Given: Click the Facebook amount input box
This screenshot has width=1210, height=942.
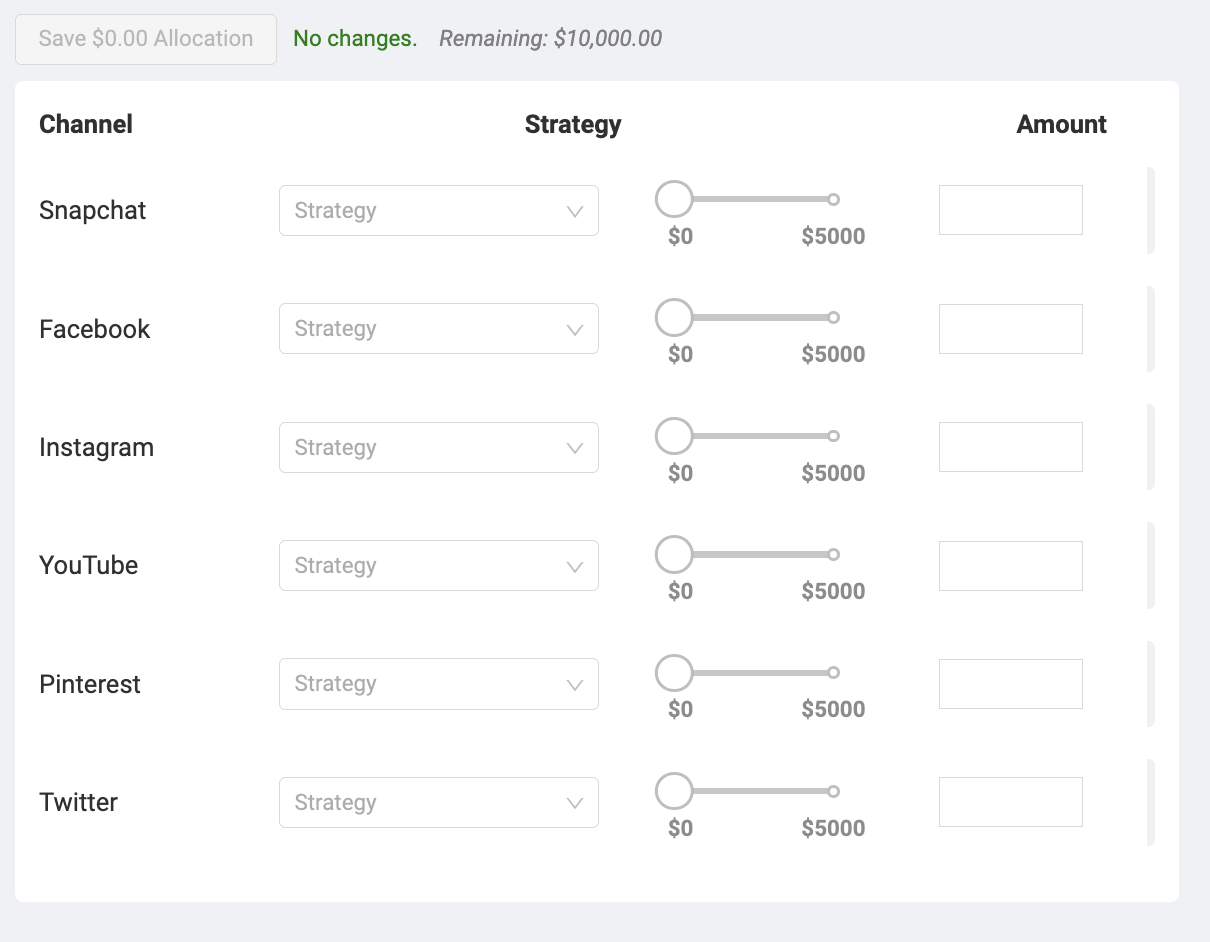Looking at the screenshot, I should click(1010, 329).
